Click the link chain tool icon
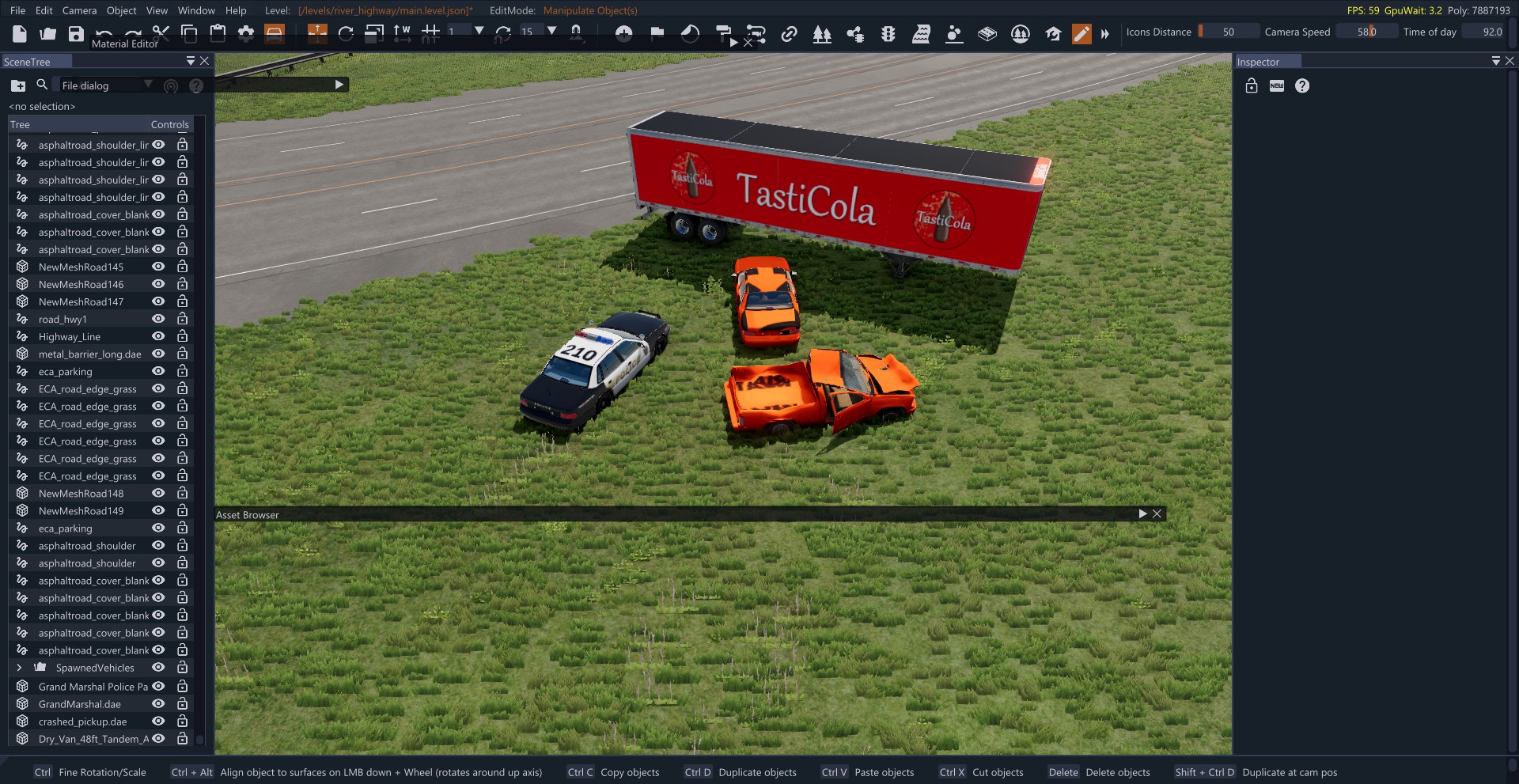 click(x=789, y=34)
